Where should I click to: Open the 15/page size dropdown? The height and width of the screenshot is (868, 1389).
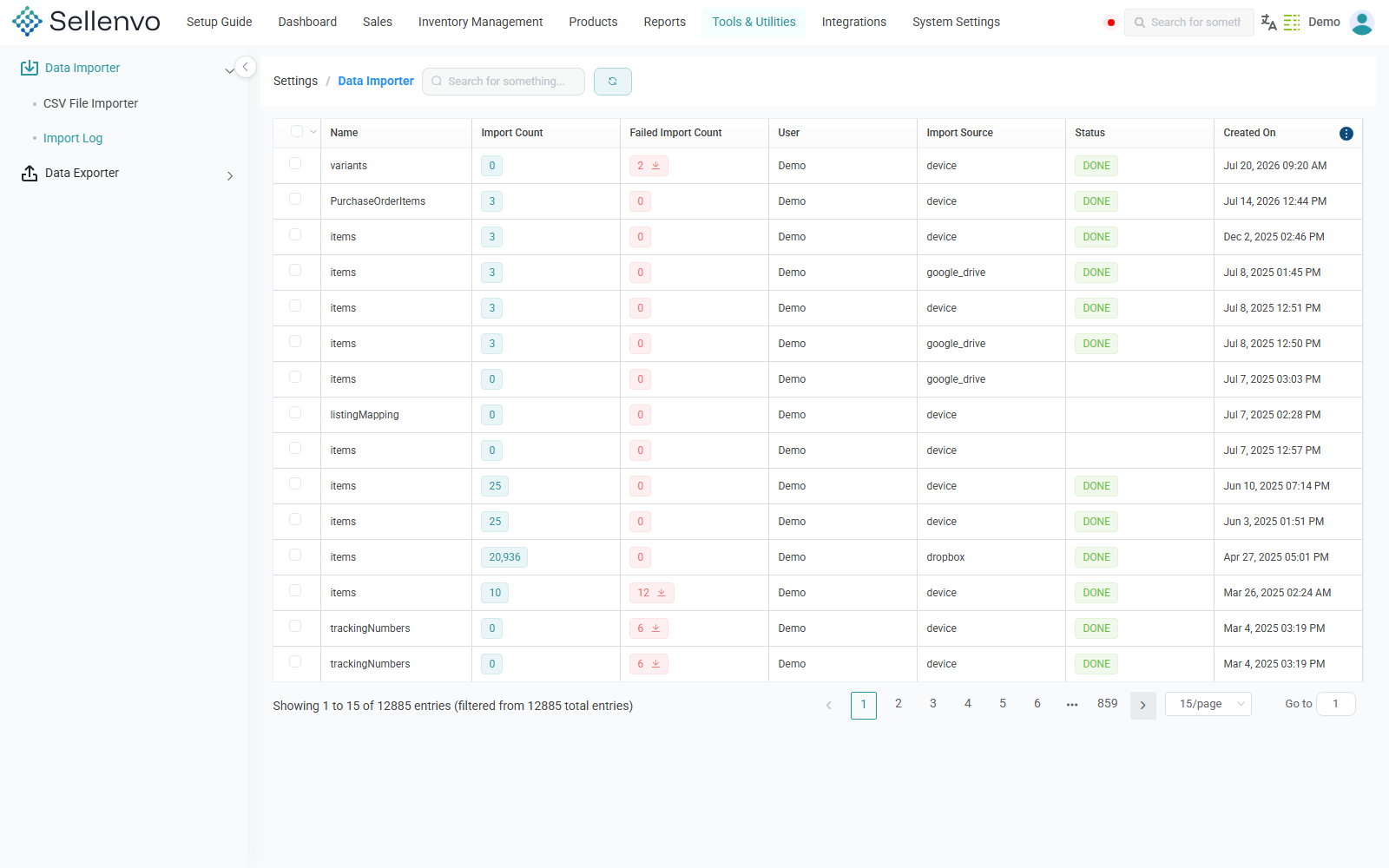pyautogui.click(x=1208, y=704)
